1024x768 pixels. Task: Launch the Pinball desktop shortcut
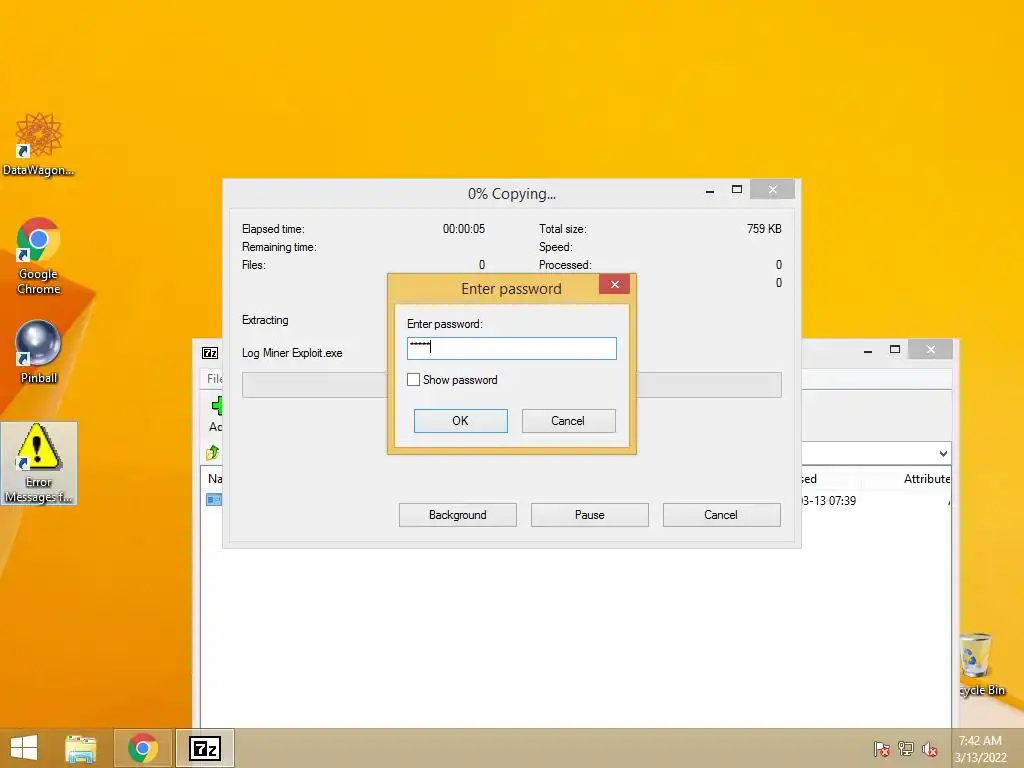pyautogui.click(x=39, y=352)
